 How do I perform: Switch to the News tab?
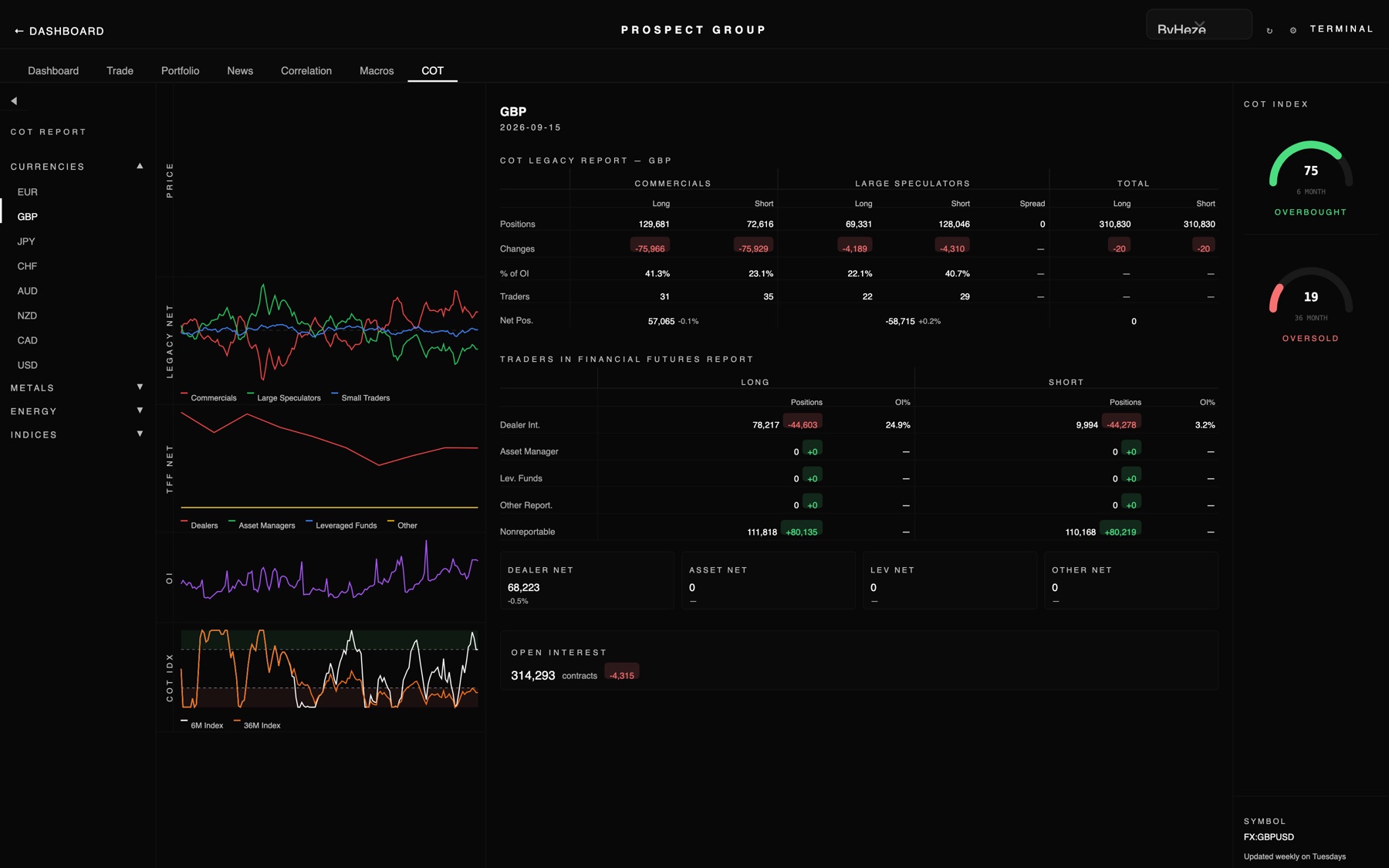pos(240,71)
